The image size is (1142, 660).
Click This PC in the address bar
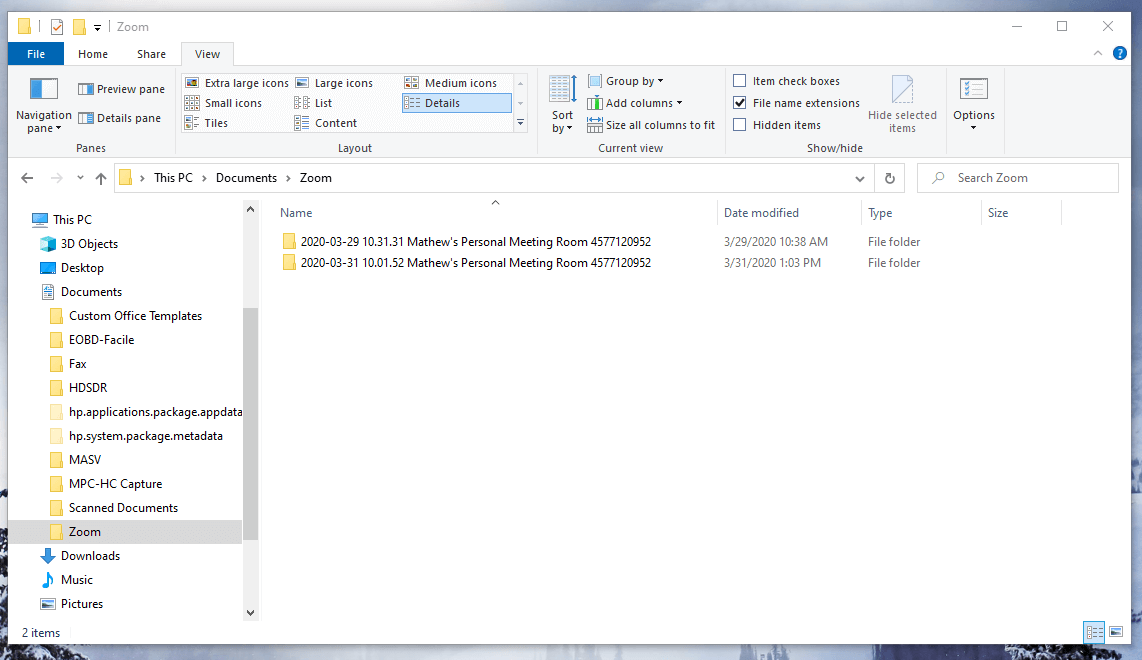click(x=173, y=178)
